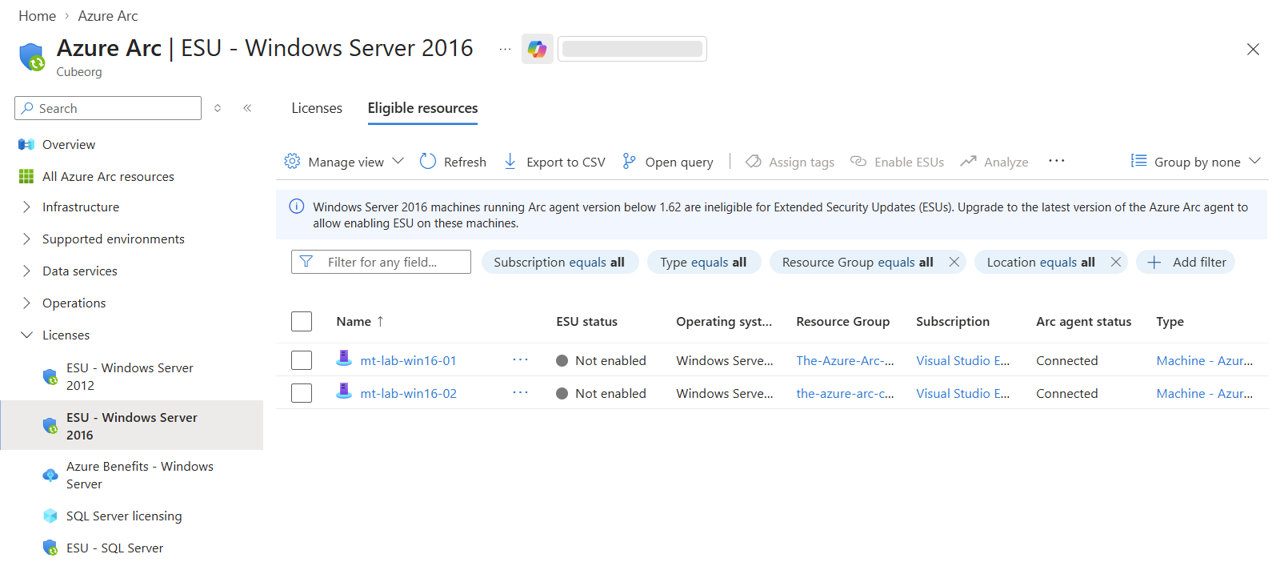Close the Azure Arc blade
Viewport: 1280px width, 562px height.
click(1253, 49)
